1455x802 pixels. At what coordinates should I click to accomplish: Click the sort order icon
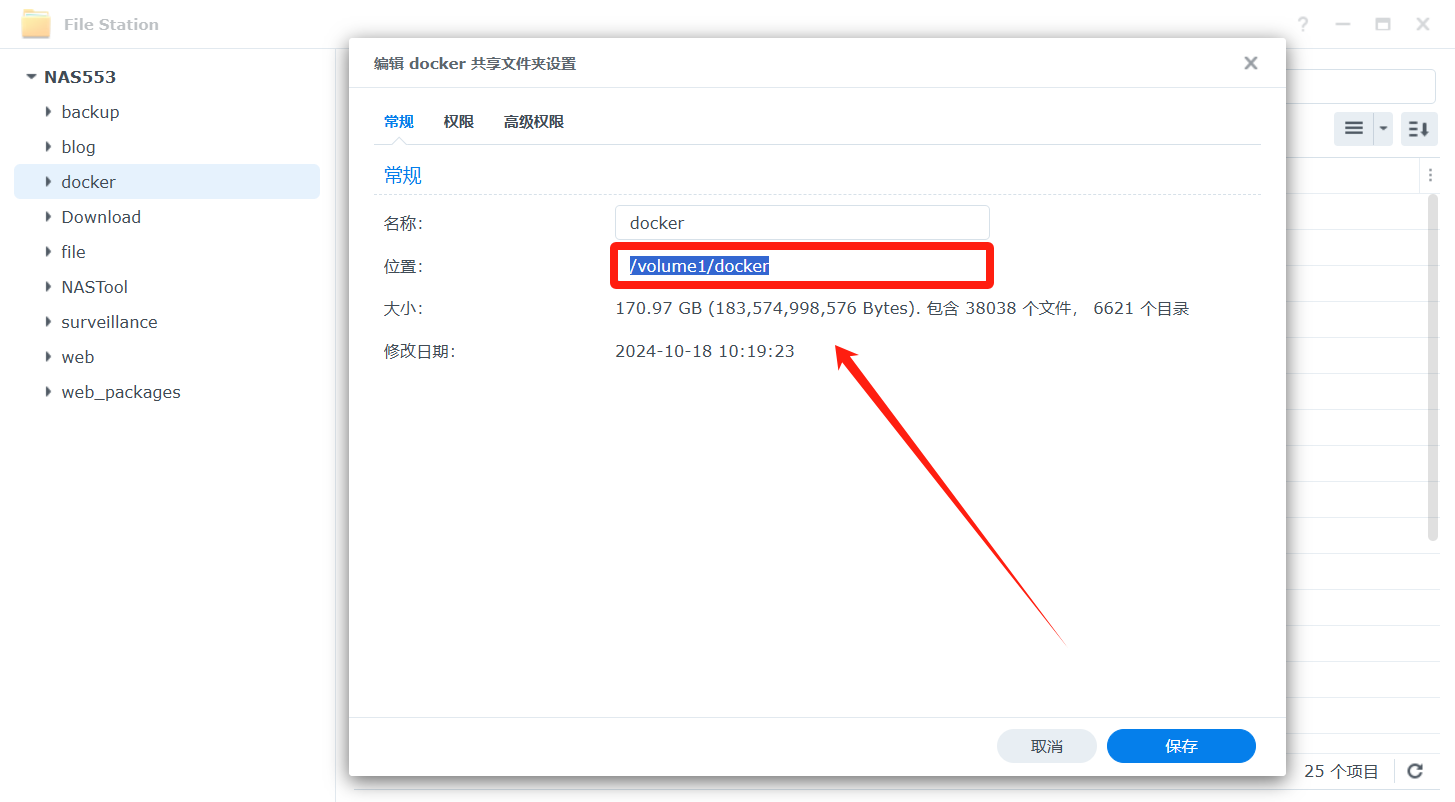[1418, 128]
